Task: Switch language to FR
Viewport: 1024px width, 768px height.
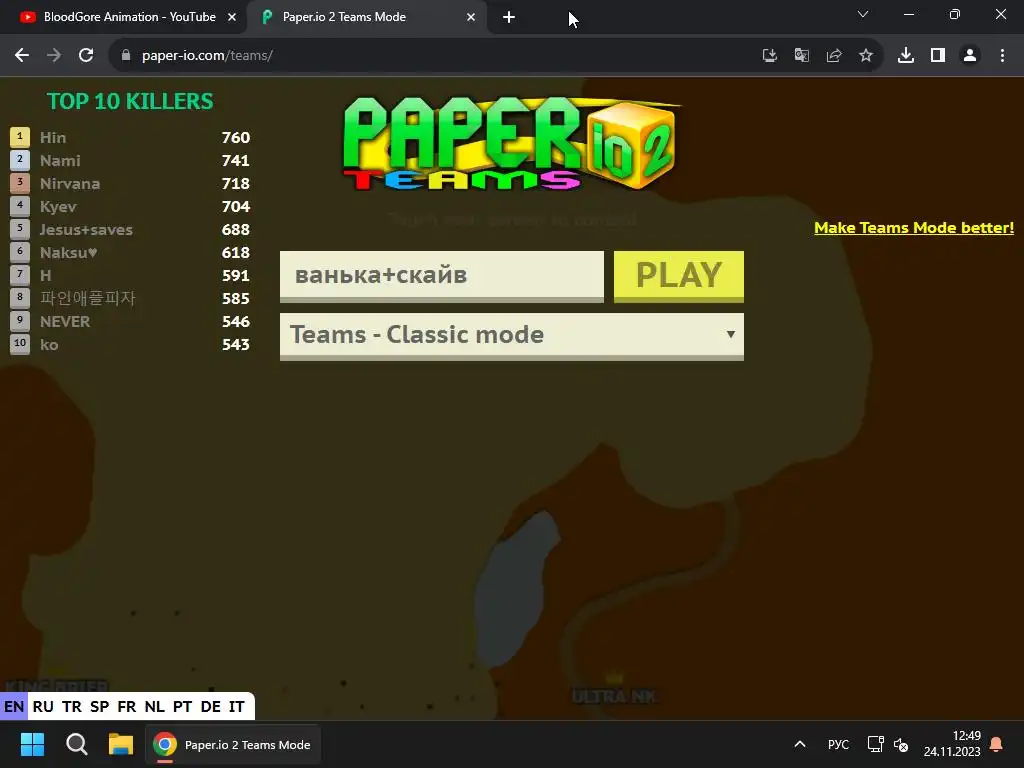Action: (127, 707)
